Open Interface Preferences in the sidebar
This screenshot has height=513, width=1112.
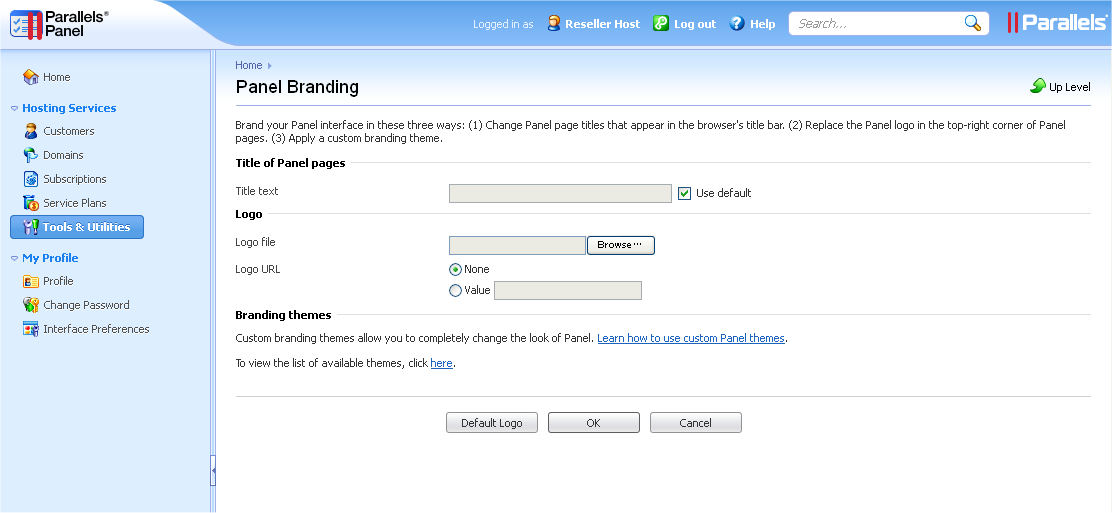[x=96, y=329]
